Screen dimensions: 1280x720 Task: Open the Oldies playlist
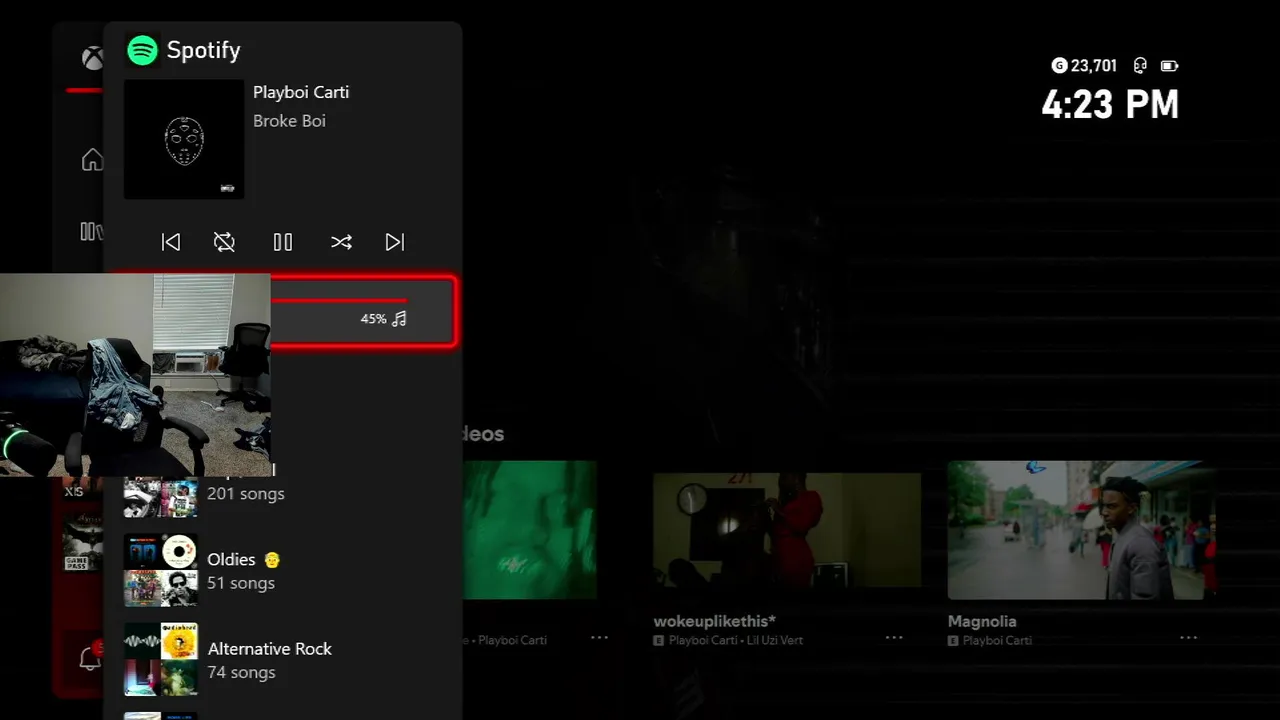pyautogui.click(x=283, y=570)
